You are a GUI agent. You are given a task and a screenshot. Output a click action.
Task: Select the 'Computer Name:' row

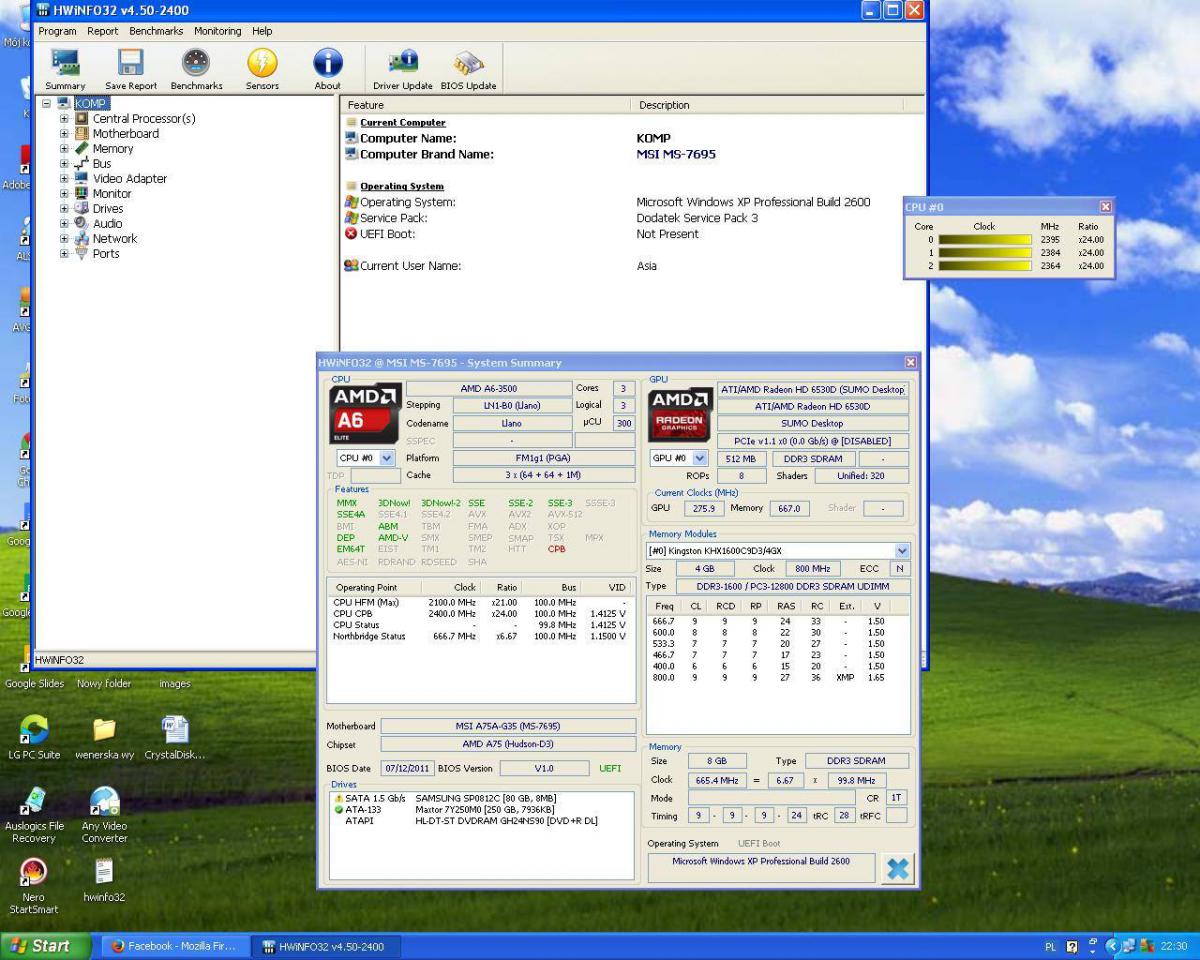click(630, 138)
